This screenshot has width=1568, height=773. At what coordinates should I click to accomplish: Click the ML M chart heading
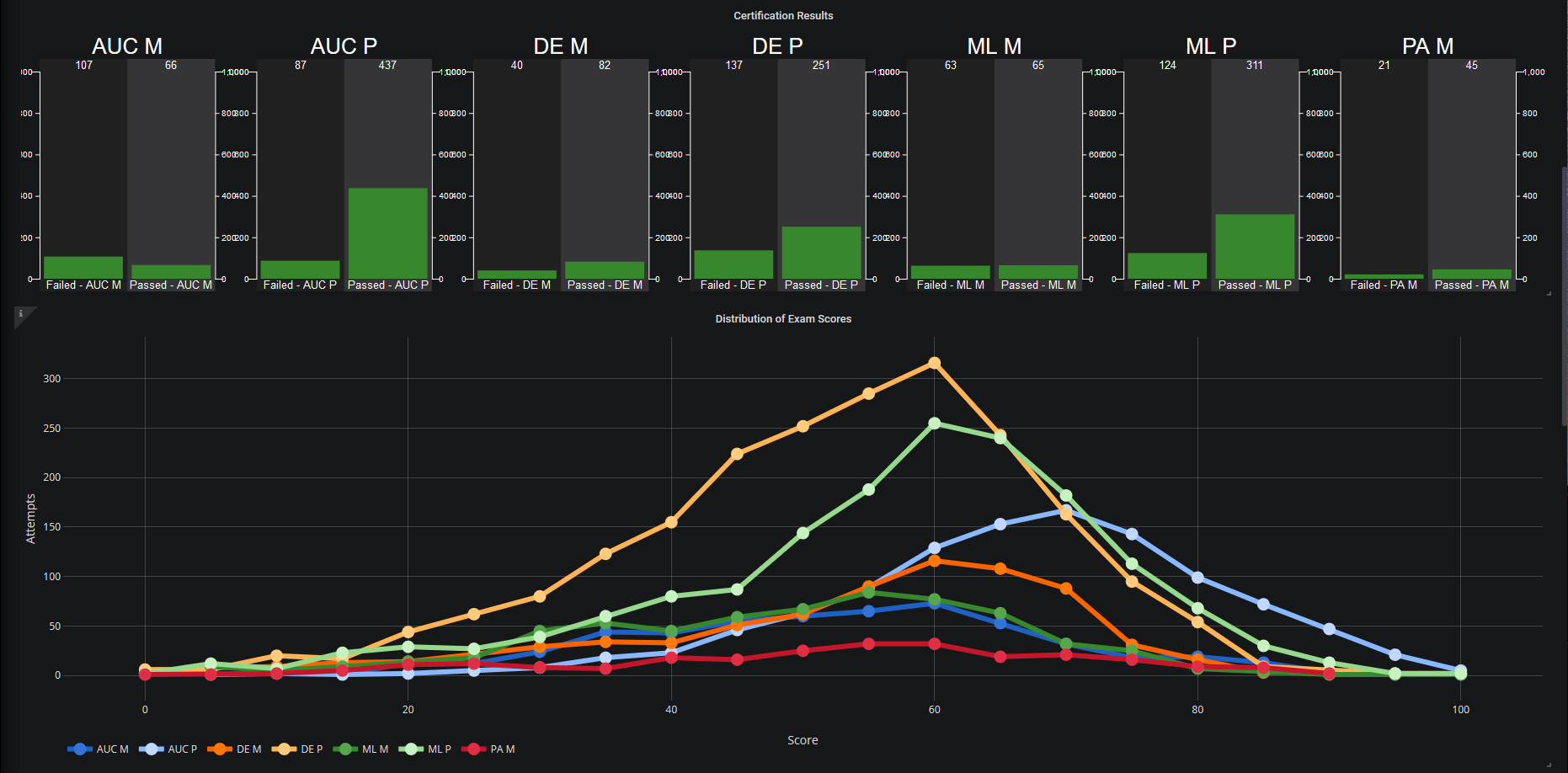995,46
